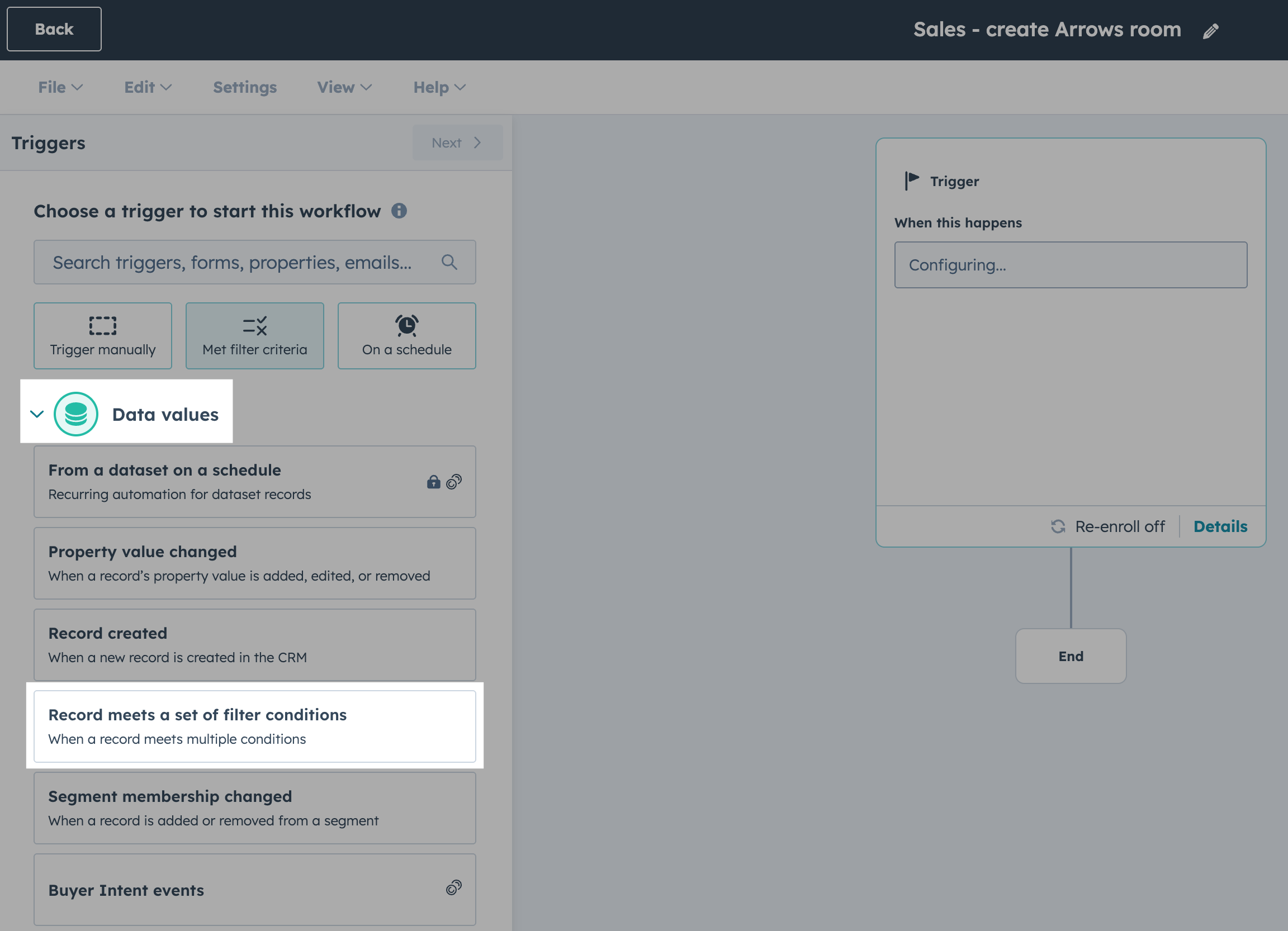Open the File dropdown menu
Viewport: 1288px width, 931px height.
(x=60, y=87)
